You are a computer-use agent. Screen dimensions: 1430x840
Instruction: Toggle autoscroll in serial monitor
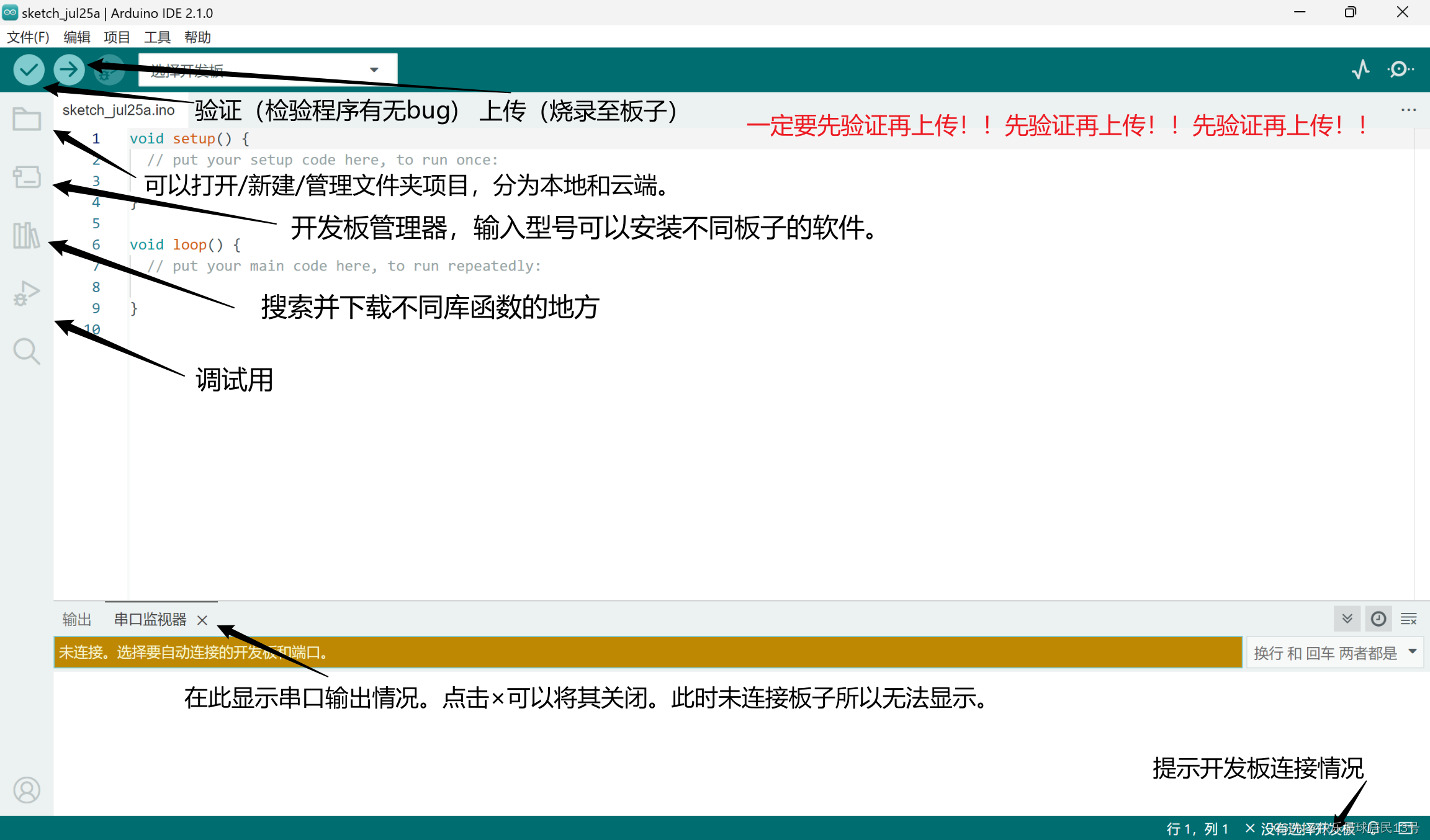[x=1347, y=619]
